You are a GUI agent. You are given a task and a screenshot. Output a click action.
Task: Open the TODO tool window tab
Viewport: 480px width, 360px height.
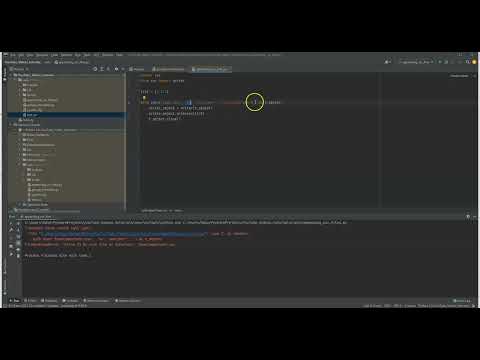click(30, 301)
